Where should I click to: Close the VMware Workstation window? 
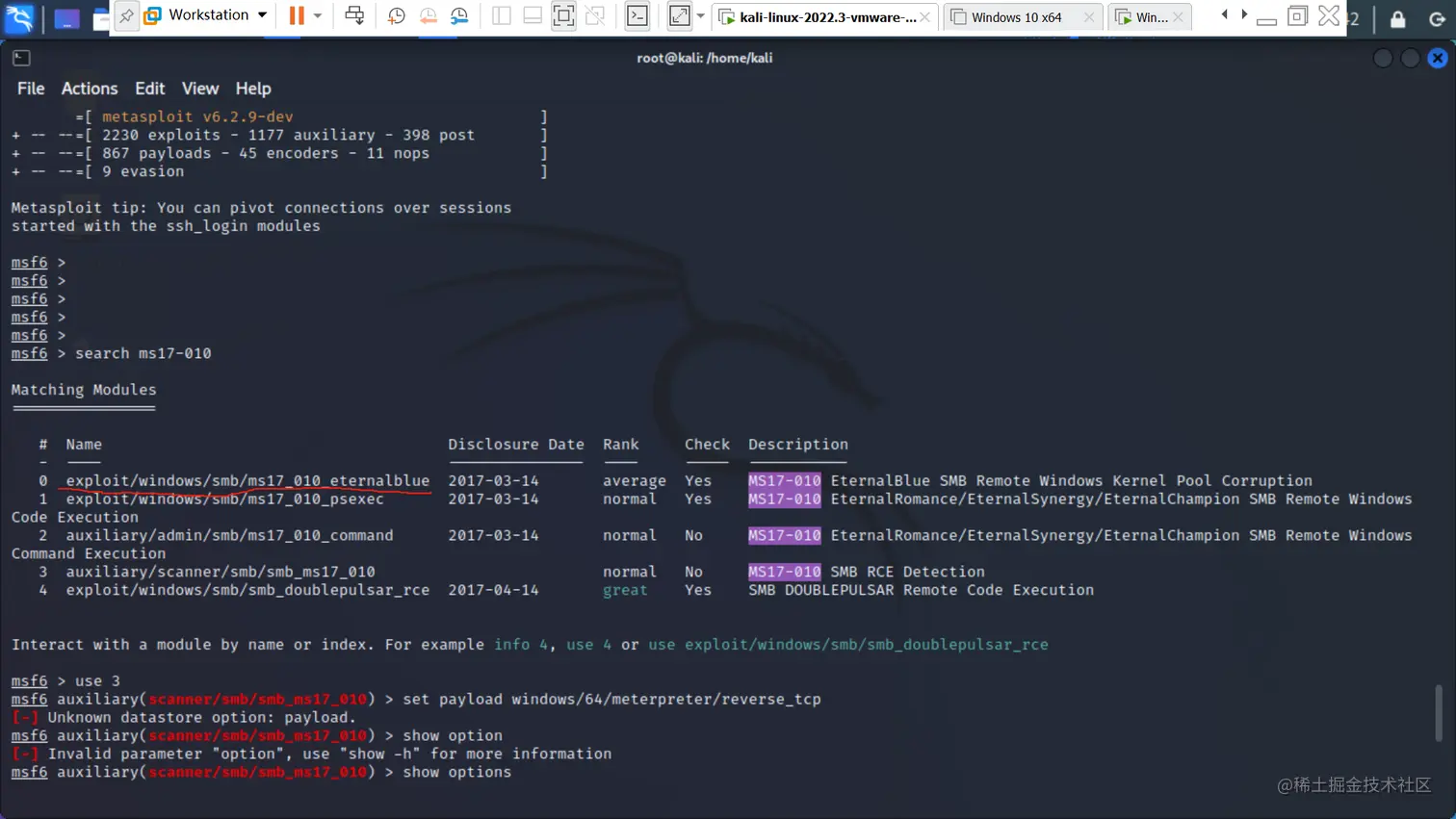tap(1329, 15)
